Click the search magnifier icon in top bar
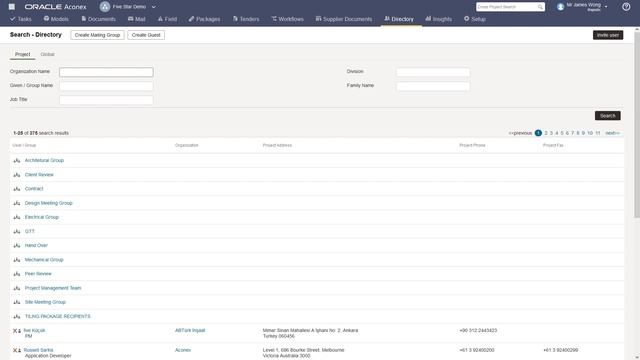 coord(540,7)
